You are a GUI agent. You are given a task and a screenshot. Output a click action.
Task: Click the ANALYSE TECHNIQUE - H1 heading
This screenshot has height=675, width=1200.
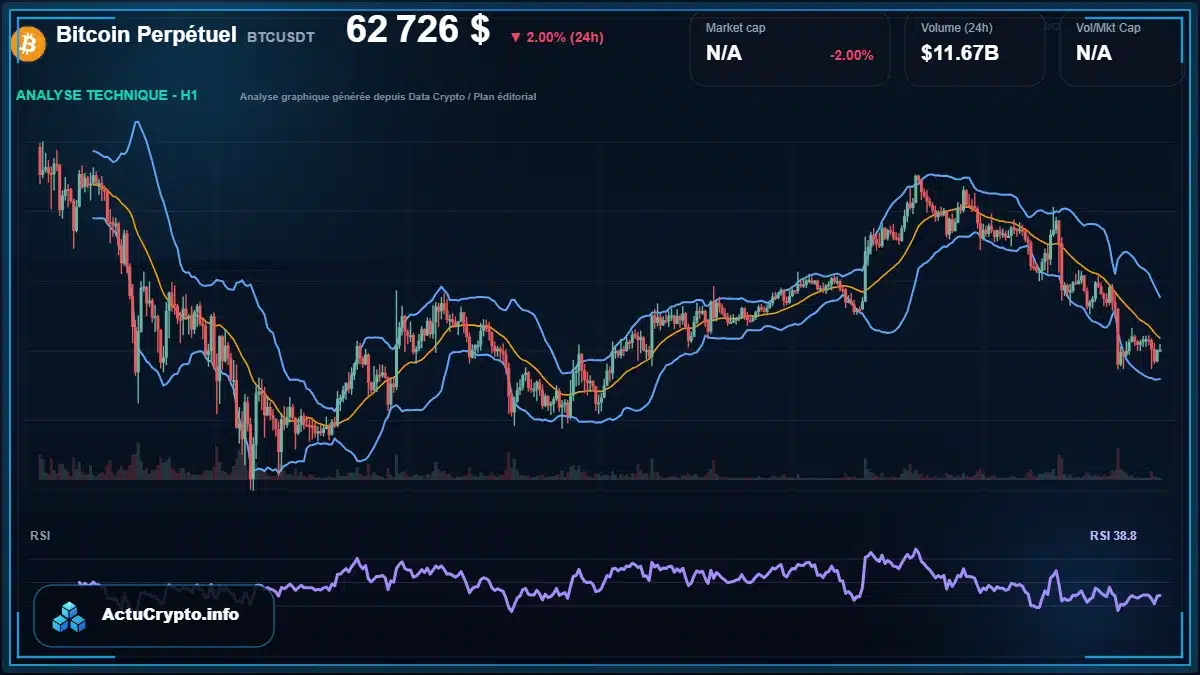[107, 96]
